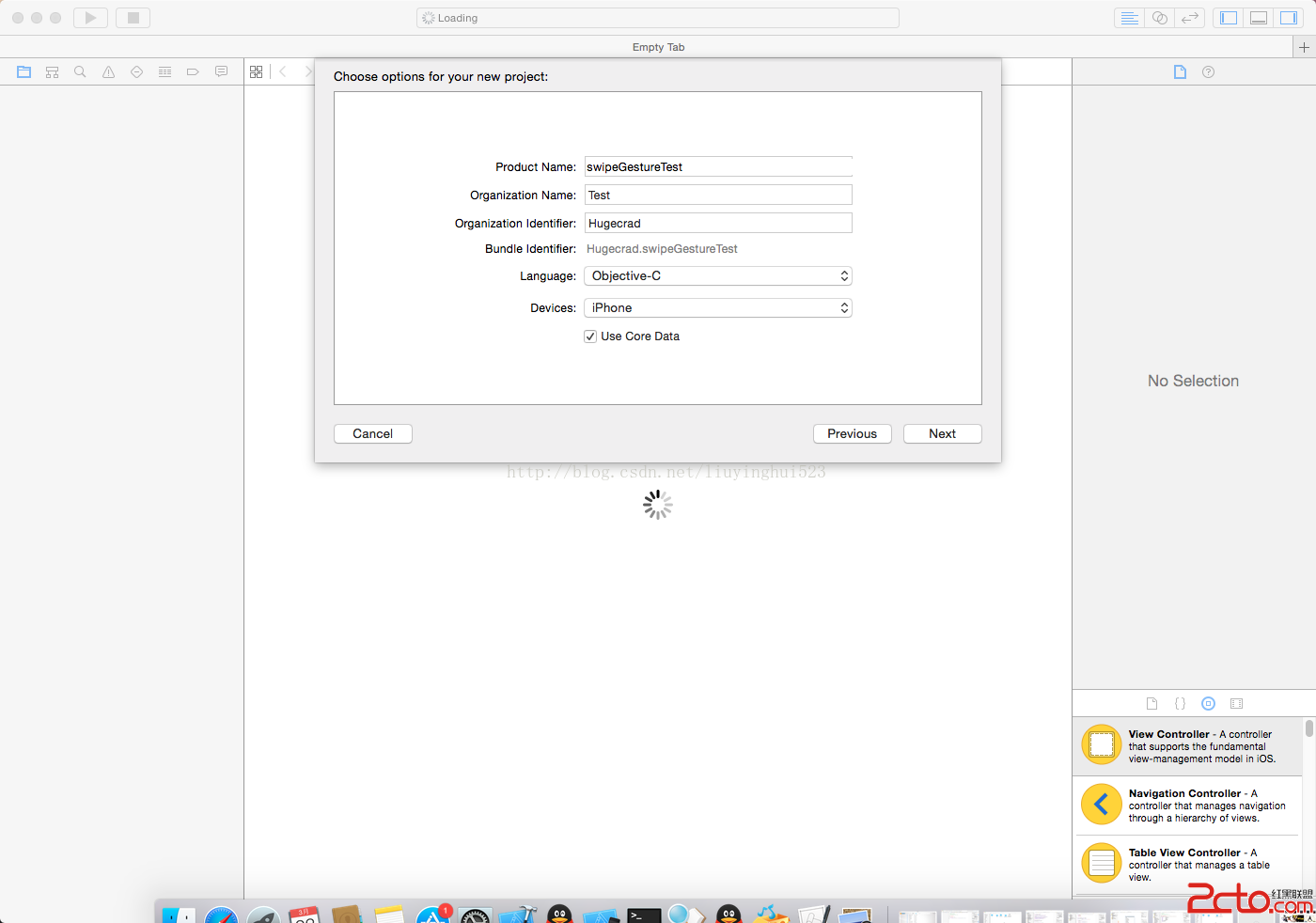Go back with the Previous button

[x=853, y=433]
